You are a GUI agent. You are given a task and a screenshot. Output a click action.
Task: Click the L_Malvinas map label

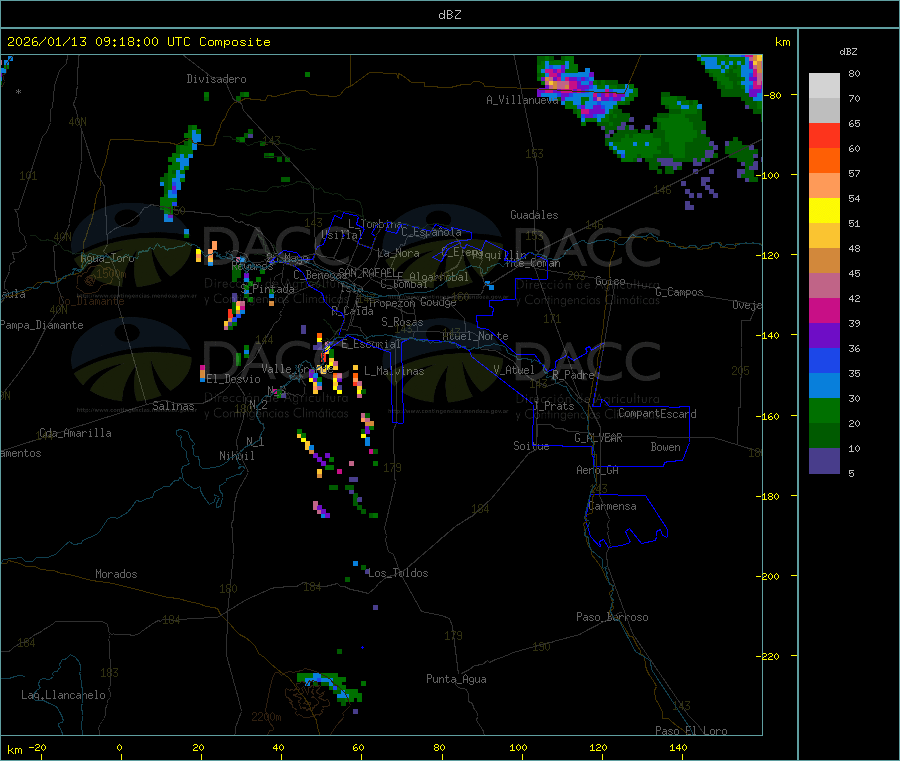[x=394, y=371]
